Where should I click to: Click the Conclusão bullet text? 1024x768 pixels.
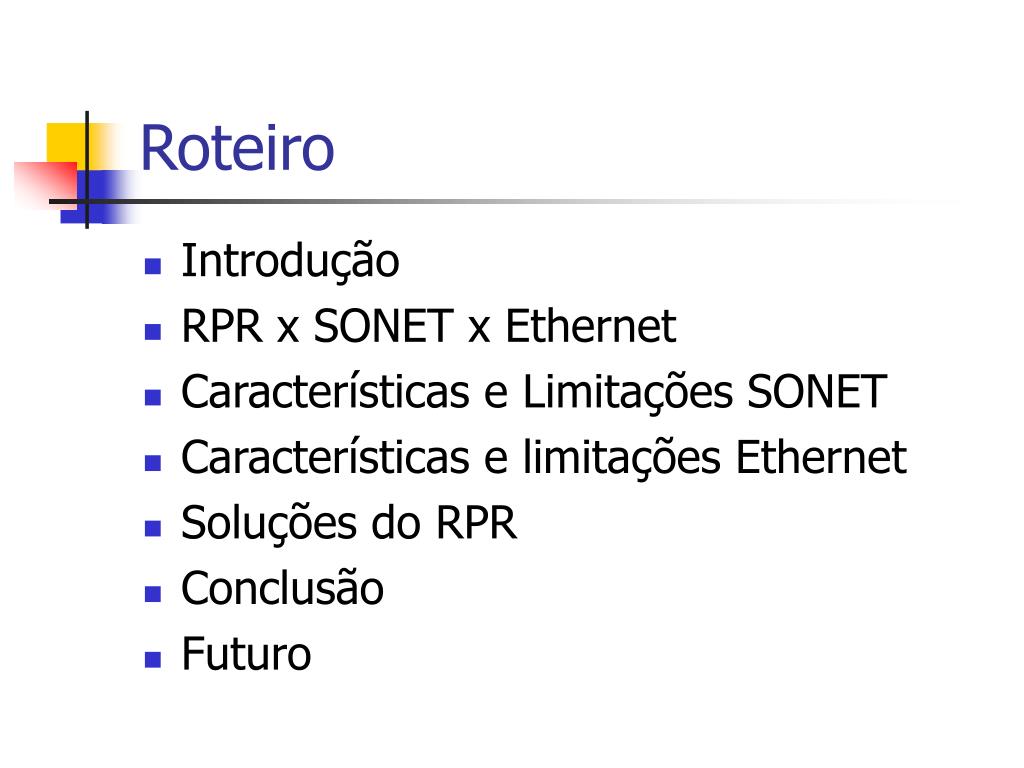click(282, 588)
